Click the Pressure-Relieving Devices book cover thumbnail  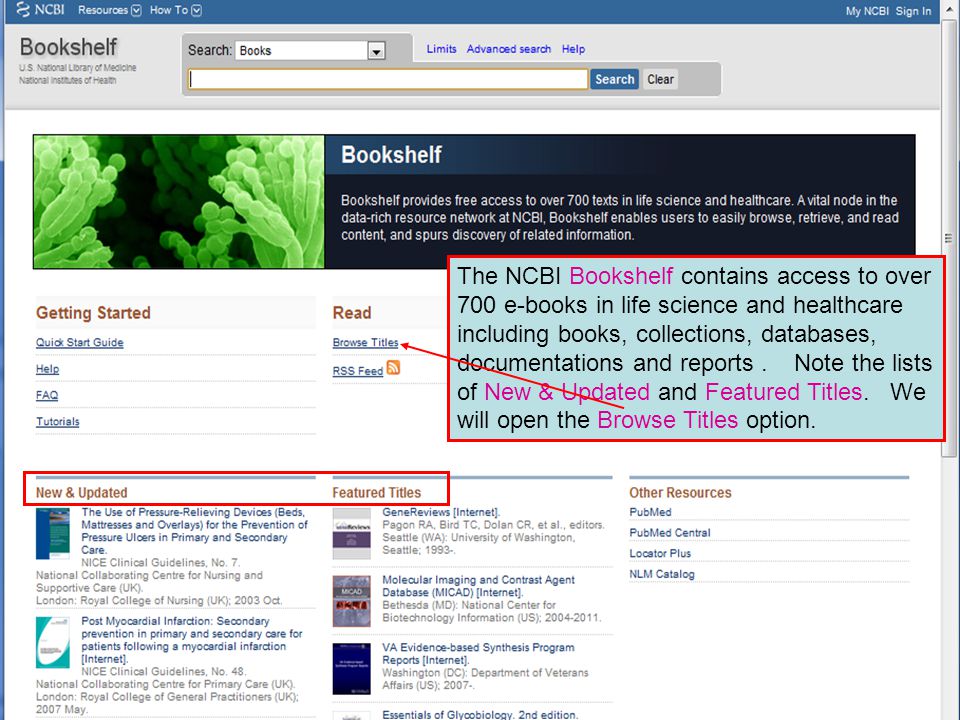pyautogui.click(x=53, y=533)
